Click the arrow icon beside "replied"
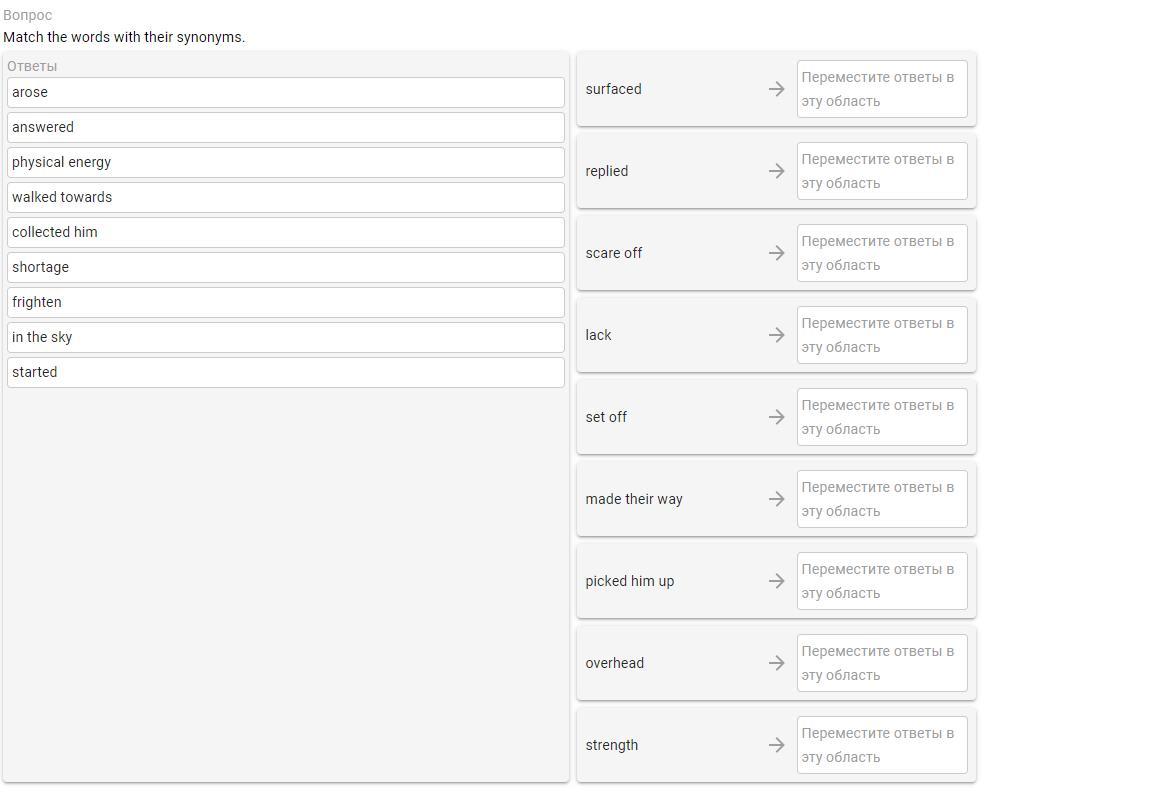The width and height of the screenshot is (1152, 804). click(776, 171)
